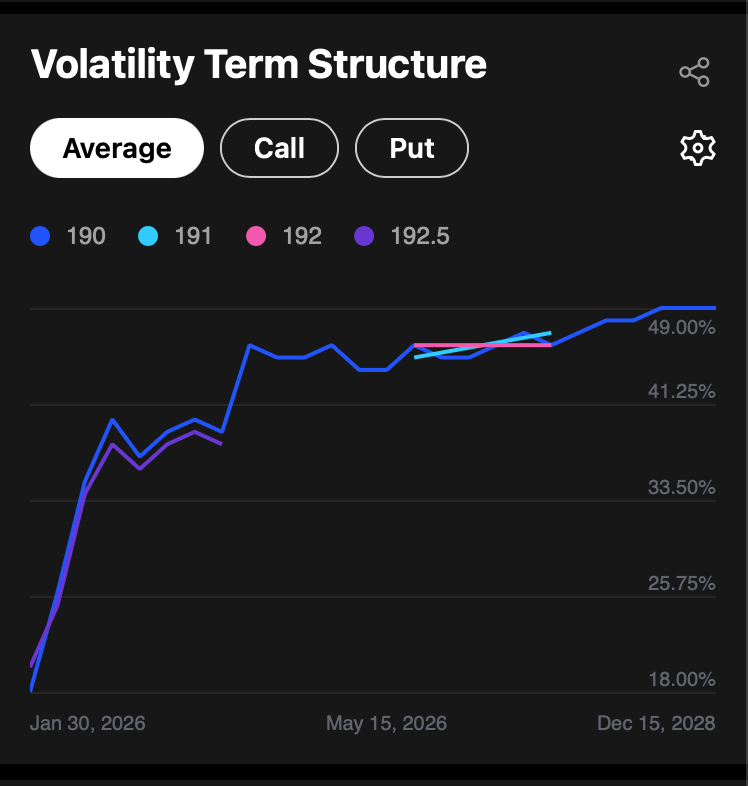Image resolution: width=748 pixels, height=786 pixels.
Task: Switch to the Put tab
Action: click(x=412, y=148)
